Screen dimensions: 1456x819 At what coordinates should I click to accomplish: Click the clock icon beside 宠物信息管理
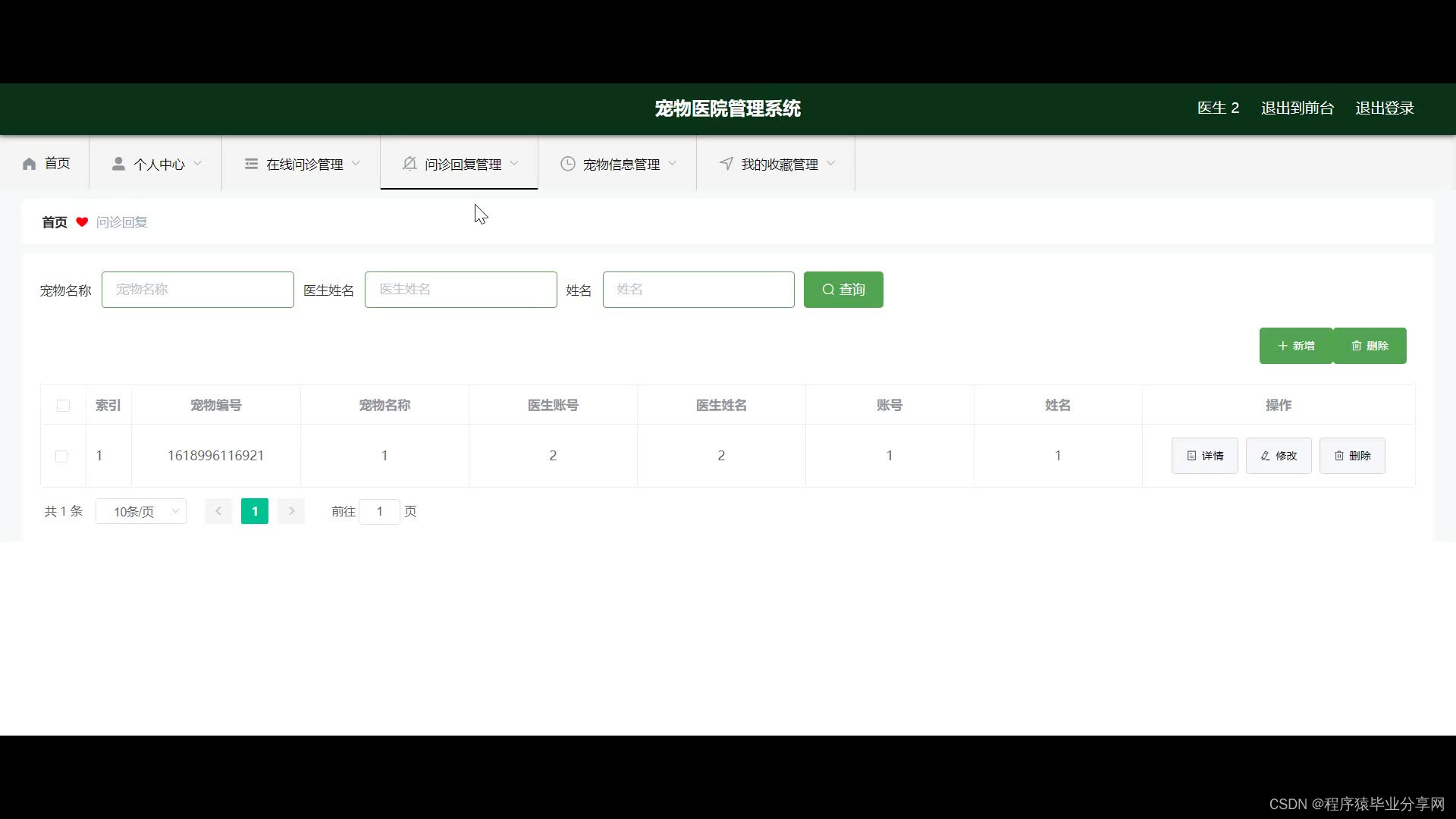point(567,164)
